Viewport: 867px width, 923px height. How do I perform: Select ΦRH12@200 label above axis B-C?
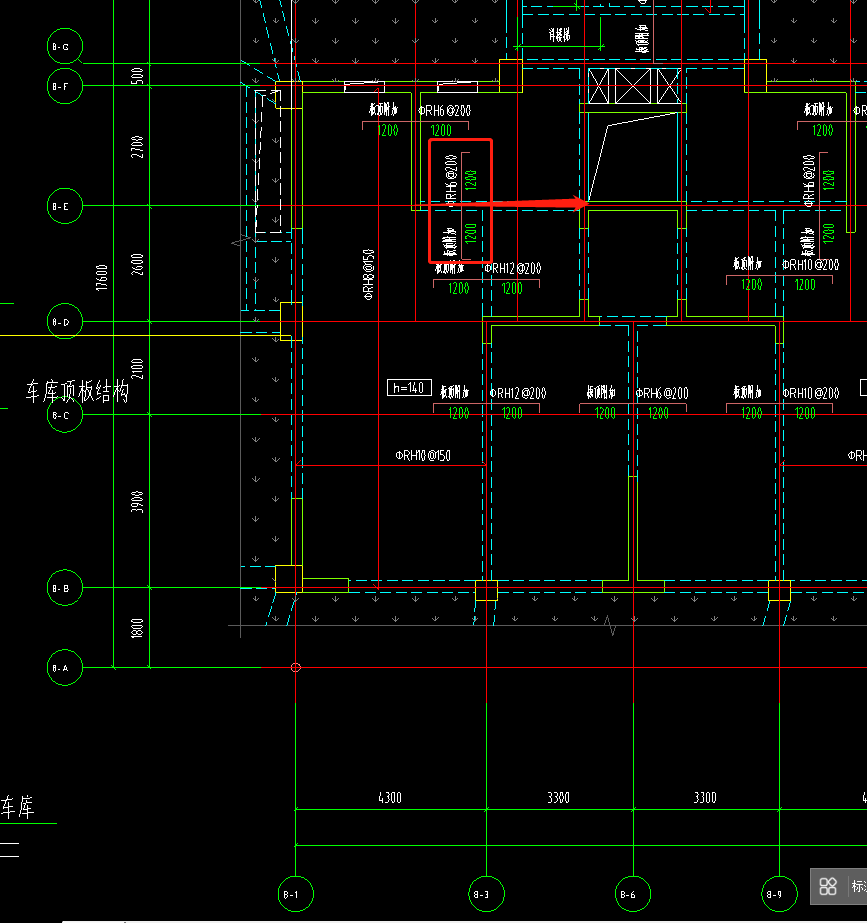(518, 393)
